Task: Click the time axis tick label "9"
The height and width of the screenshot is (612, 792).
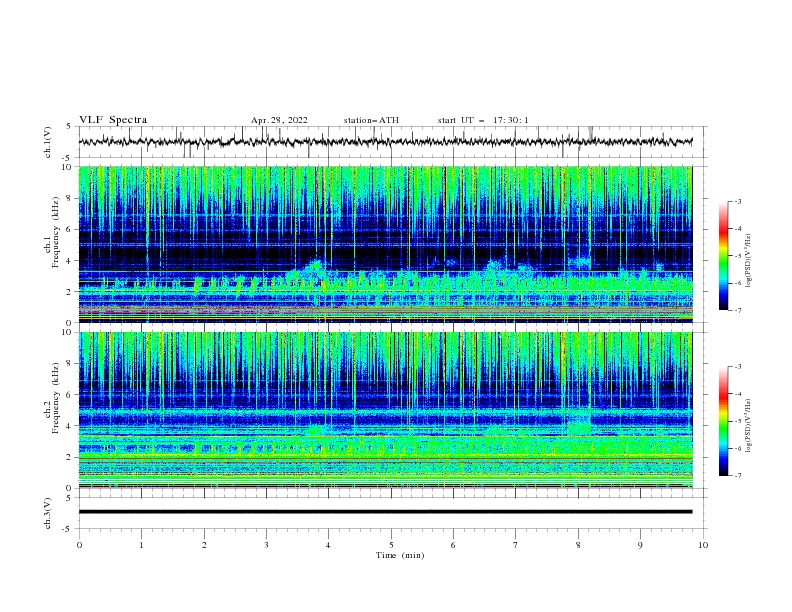Action: click(x=640, y=545)
